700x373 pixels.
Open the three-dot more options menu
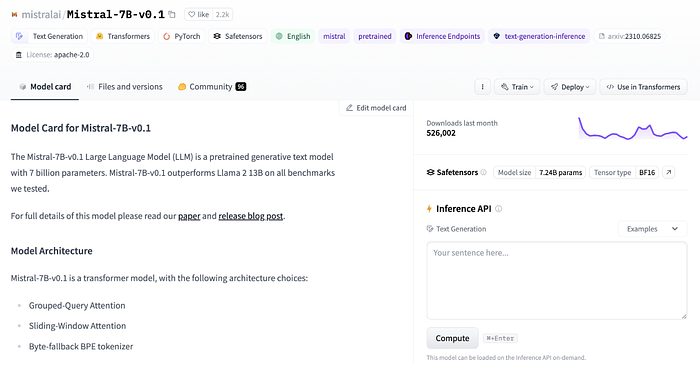(x=482, y=87)
